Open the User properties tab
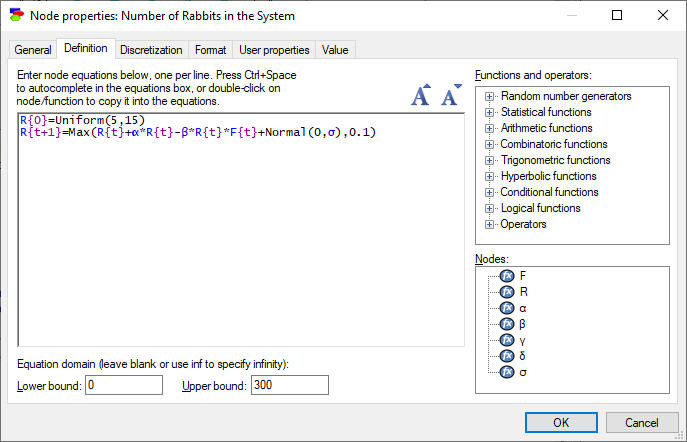 pyautogui.click(x=274, y=50)
